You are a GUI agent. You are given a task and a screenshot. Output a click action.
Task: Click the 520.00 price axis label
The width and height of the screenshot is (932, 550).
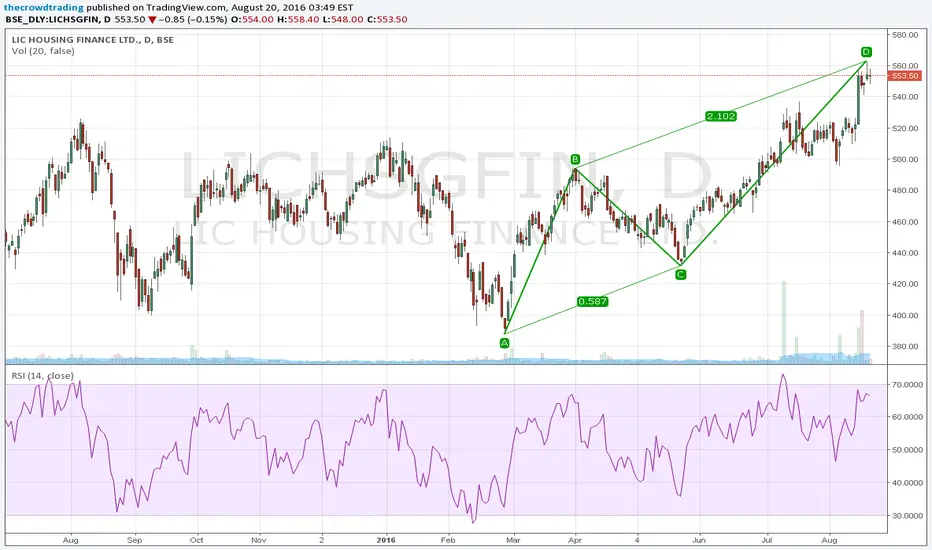[x=905, y=128]
